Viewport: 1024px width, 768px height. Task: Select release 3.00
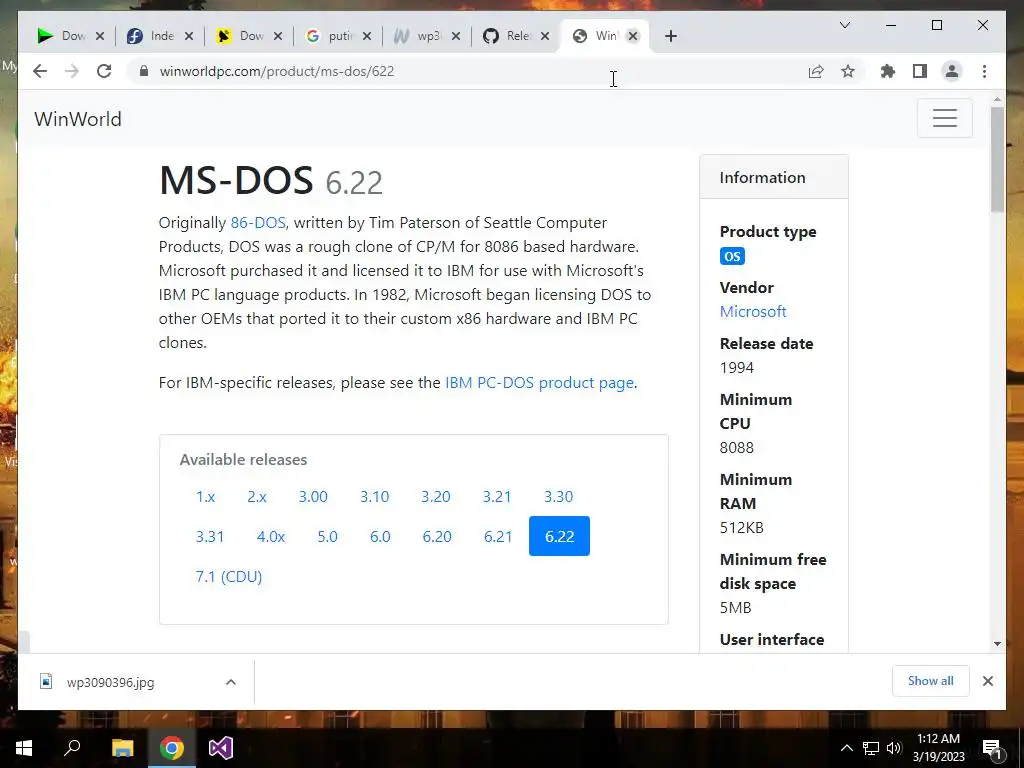[x=313, y=496]
